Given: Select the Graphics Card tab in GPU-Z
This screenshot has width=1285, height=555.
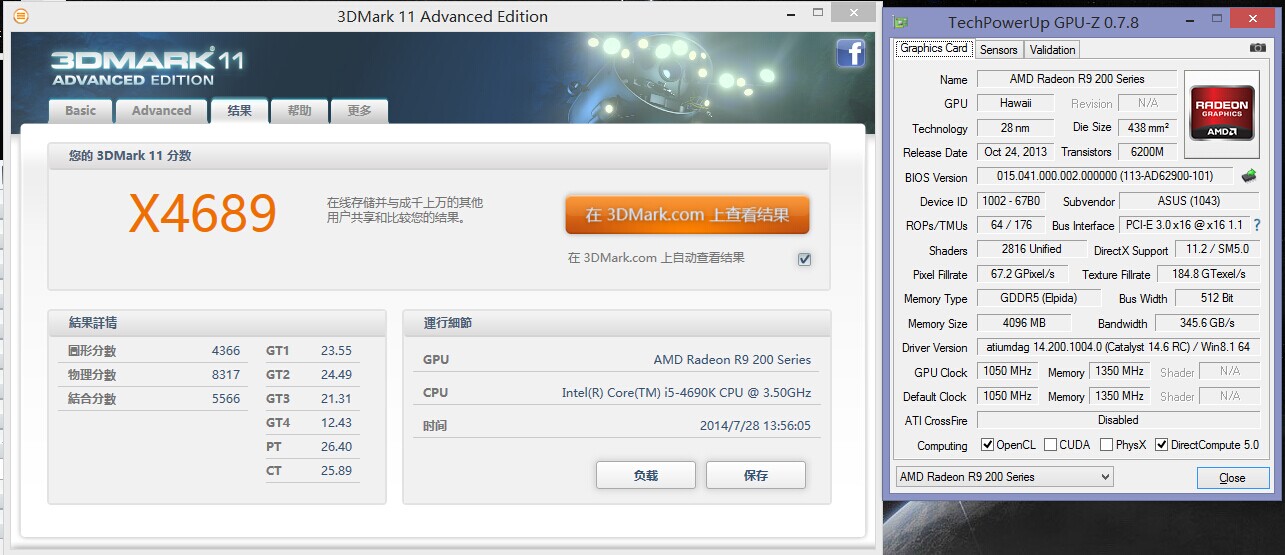Looking at the screenshot, I should (934, 48).
